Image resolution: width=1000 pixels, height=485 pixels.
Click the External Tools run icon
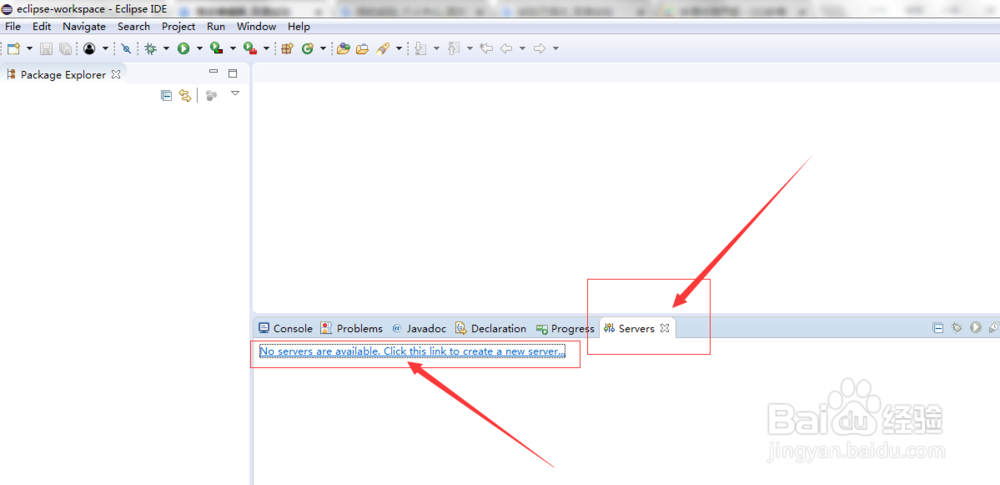point(251,48)
